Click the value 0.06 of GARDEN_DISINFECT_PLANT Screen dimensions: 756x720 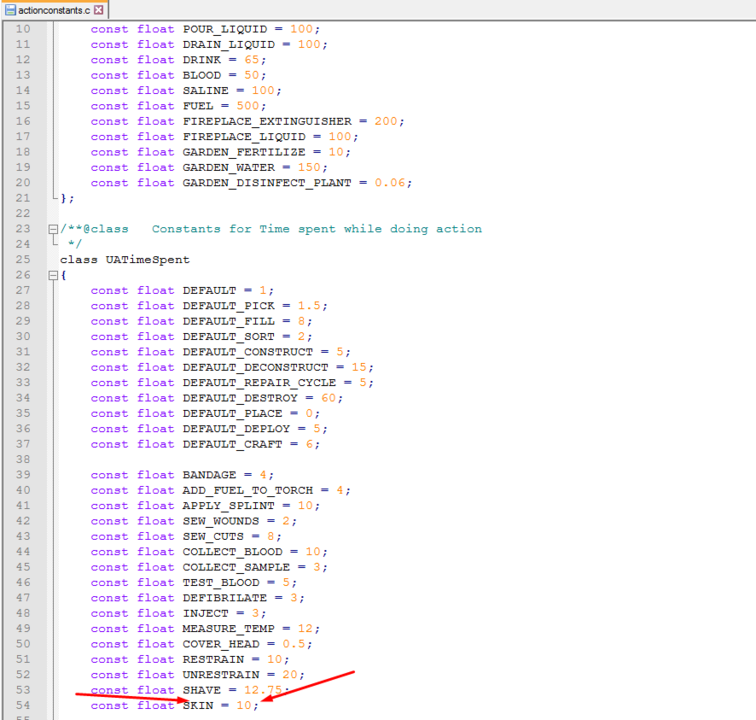[390, 183]
